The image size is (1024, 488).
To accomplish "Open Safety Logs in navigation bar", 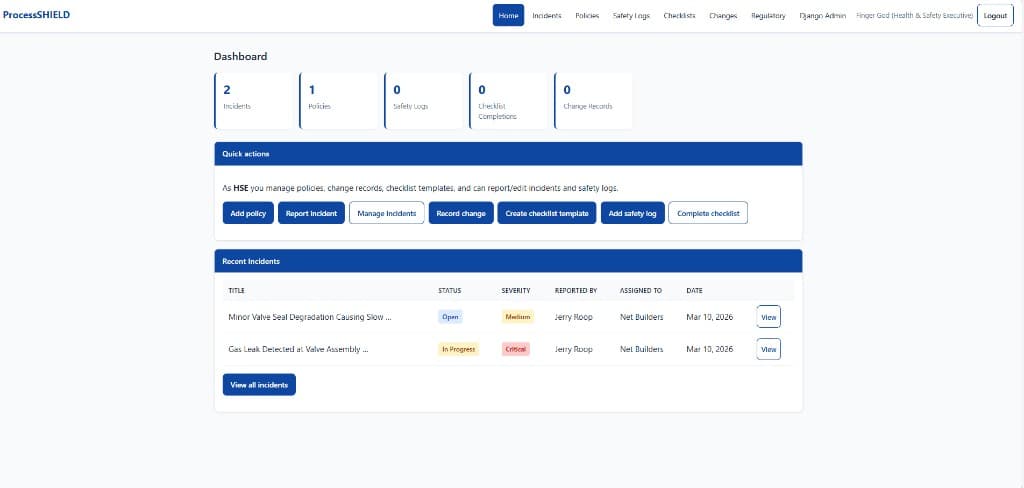I will [631, 16].
